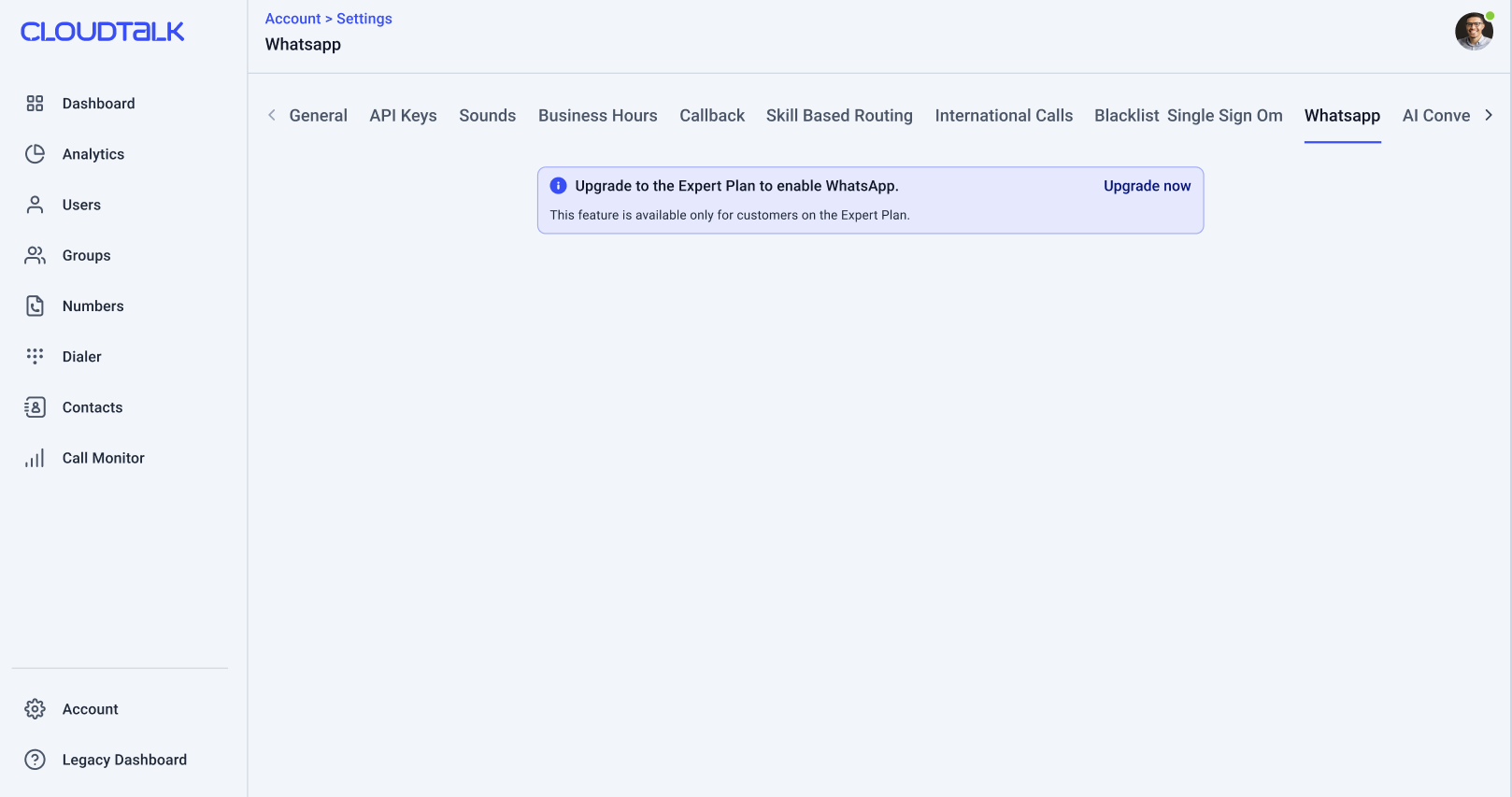Click the Call Monitor bars icon
The height and width of the screenshot is (797, 1512).
pyautogui.click(x=35, y=458)
